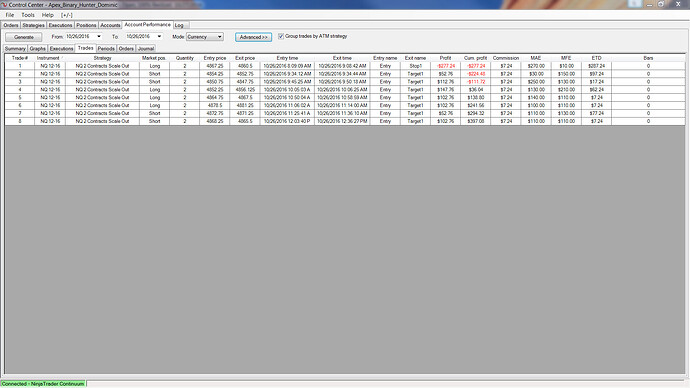Expand the Mode Currency combo box
This screenshot has width=690, height=388.
coord(205,37)
